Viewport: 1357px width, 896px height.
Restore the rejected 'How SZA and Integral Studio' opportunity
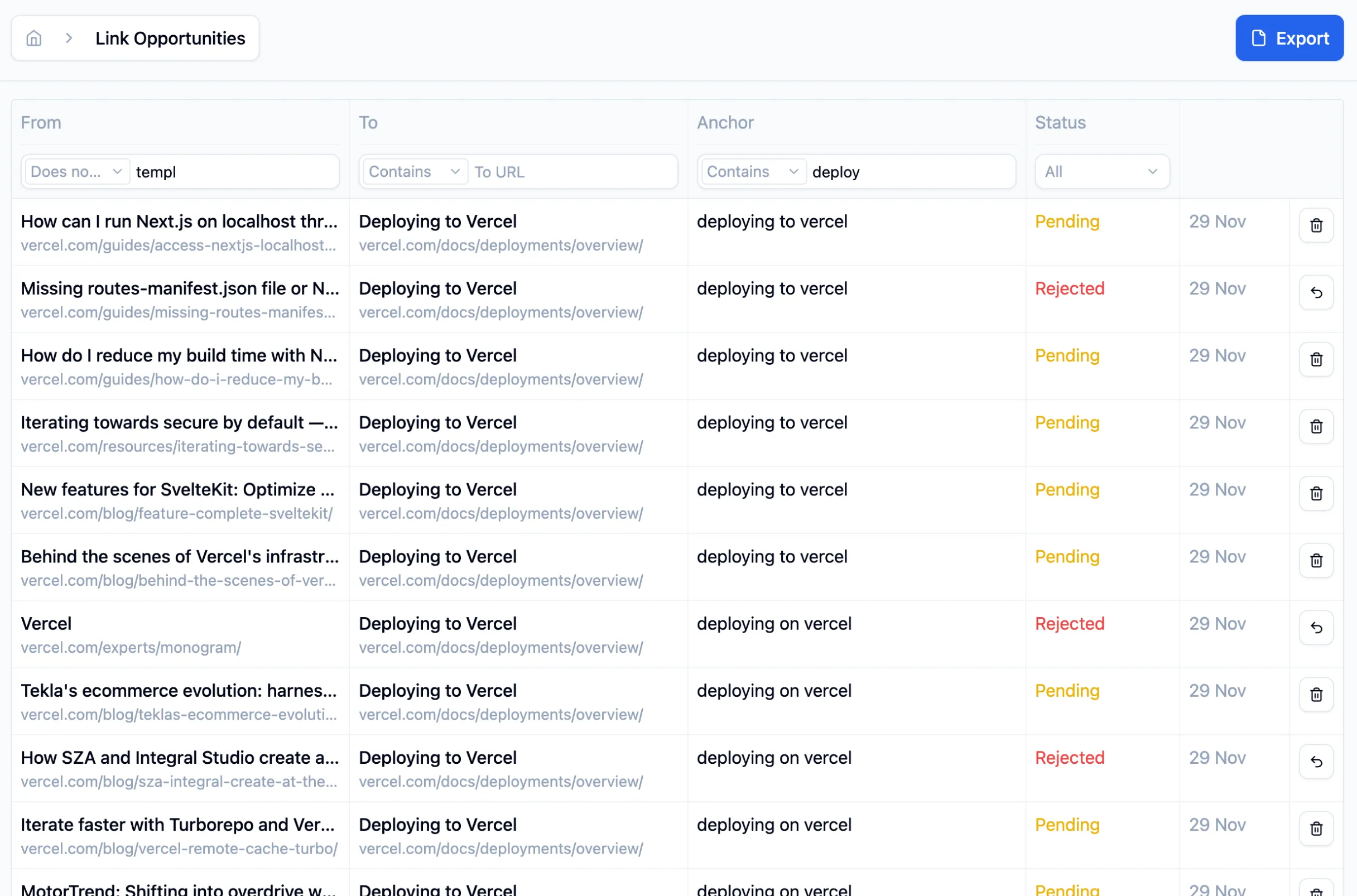tap(1316, 762)
